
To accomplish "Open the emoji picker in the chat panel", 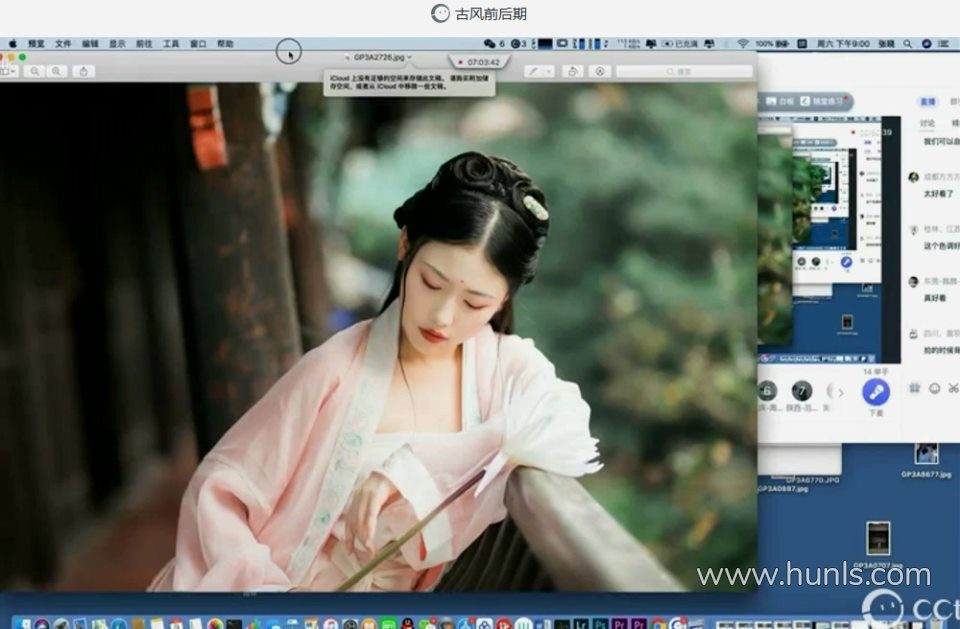I will coord(934,388).
